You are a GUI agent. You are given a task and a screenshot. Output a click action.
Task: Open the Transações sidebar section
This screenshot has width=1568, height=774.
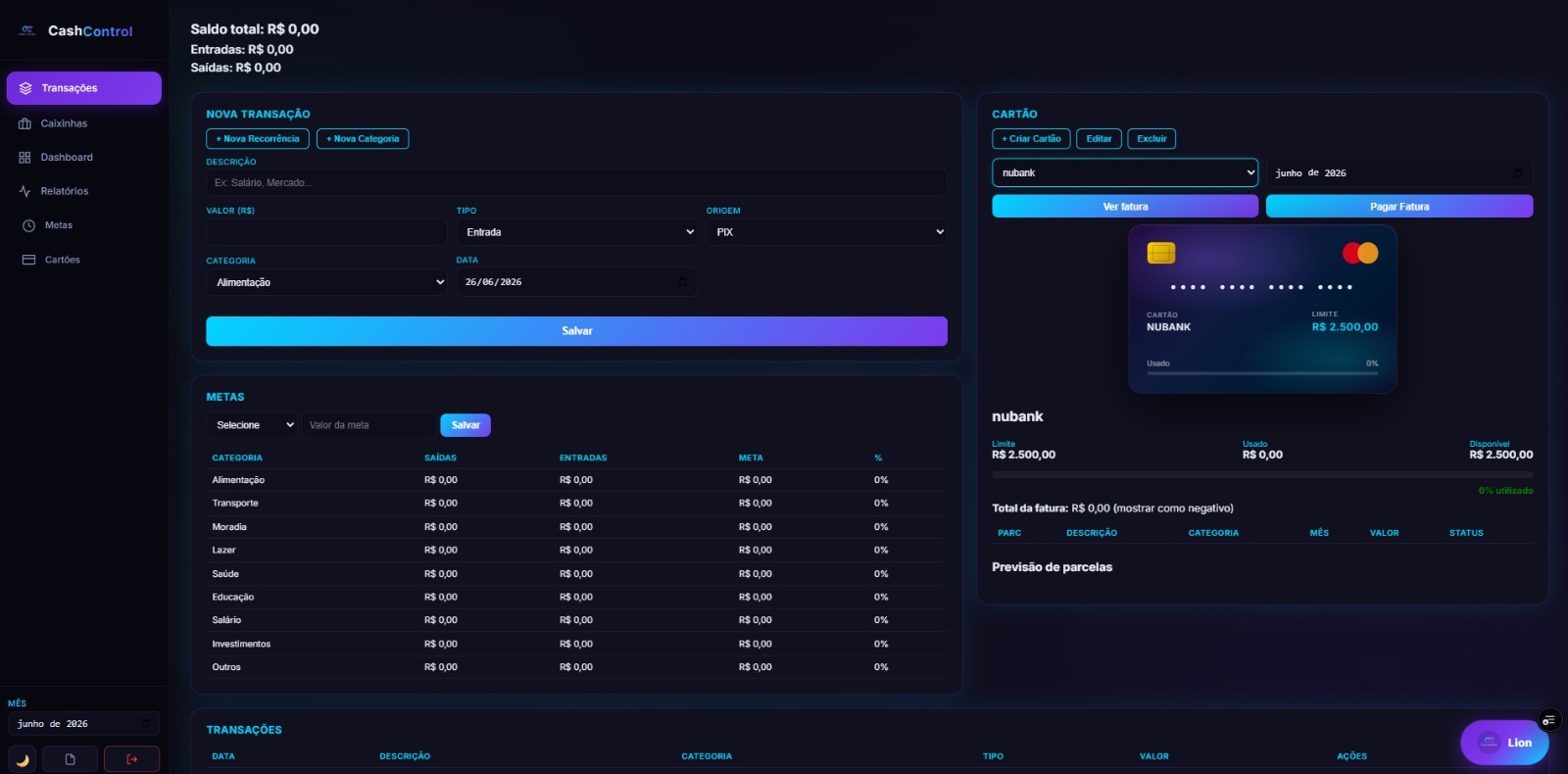click(83, 88)
